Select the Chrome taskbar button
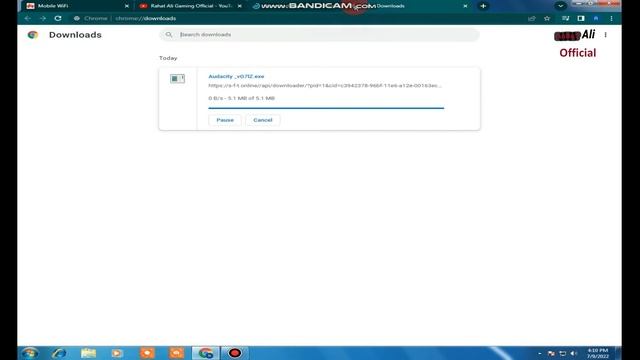640x360 pixels. tap(206, 353)
